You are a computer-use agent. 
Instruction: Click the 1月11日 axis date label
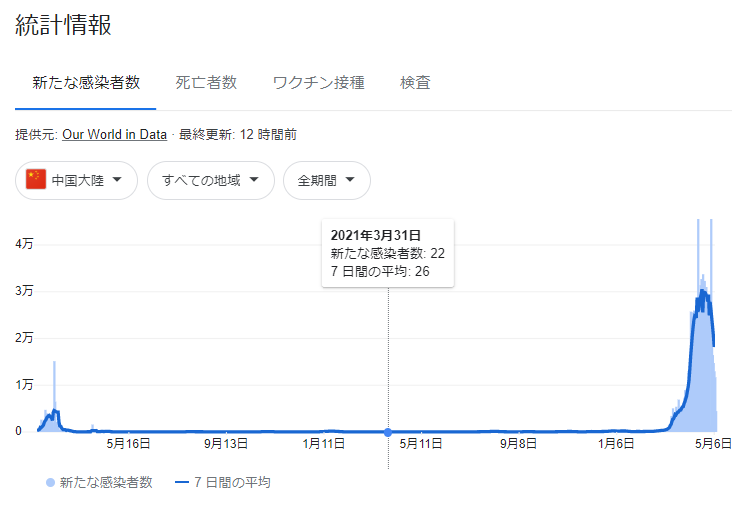pyautogui.click(x=324, y=444)
